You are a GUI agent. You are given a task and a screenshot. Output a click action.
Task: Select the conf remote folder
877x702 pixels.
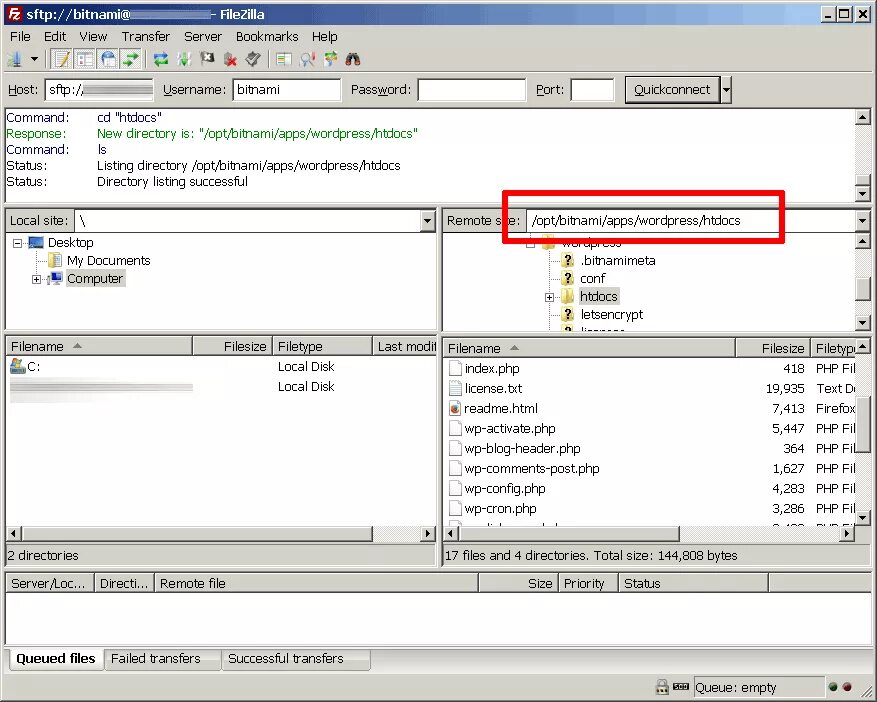click(x=592, y=279)
